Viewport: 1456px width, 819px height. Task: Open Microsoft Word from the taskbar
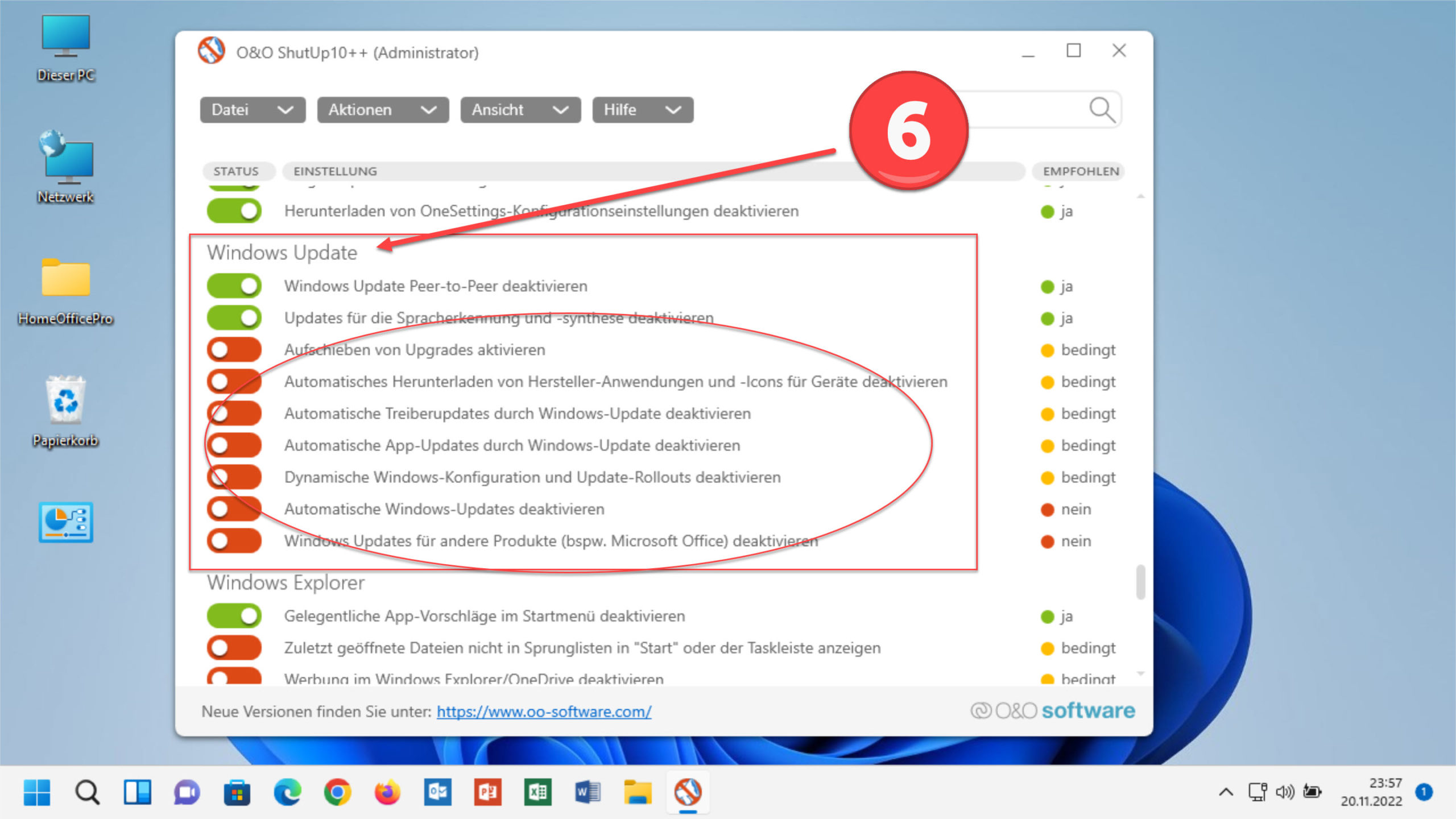click(x=586, y=791)
